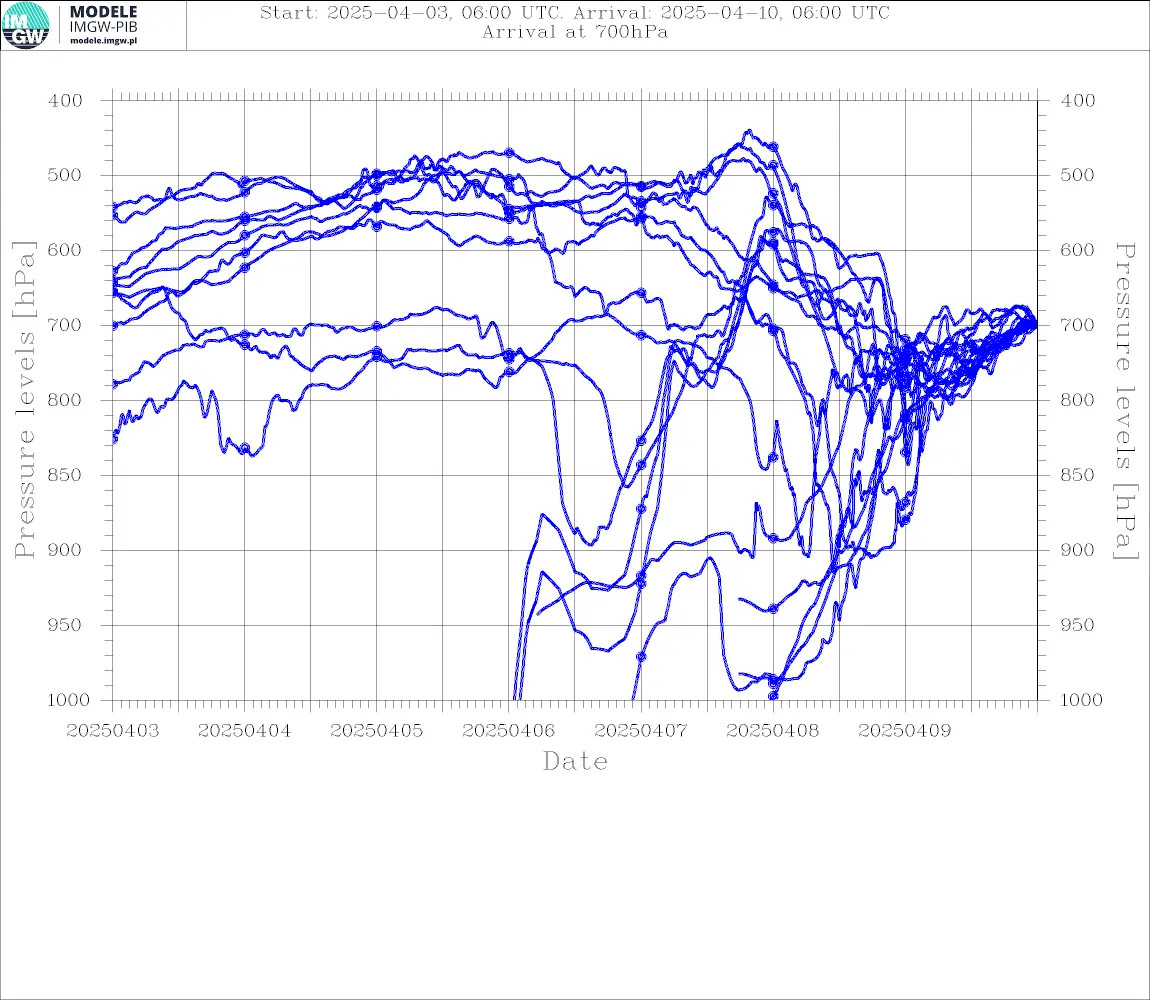
Task: Click right axis value 400
Action: (x=1078, y=101)
